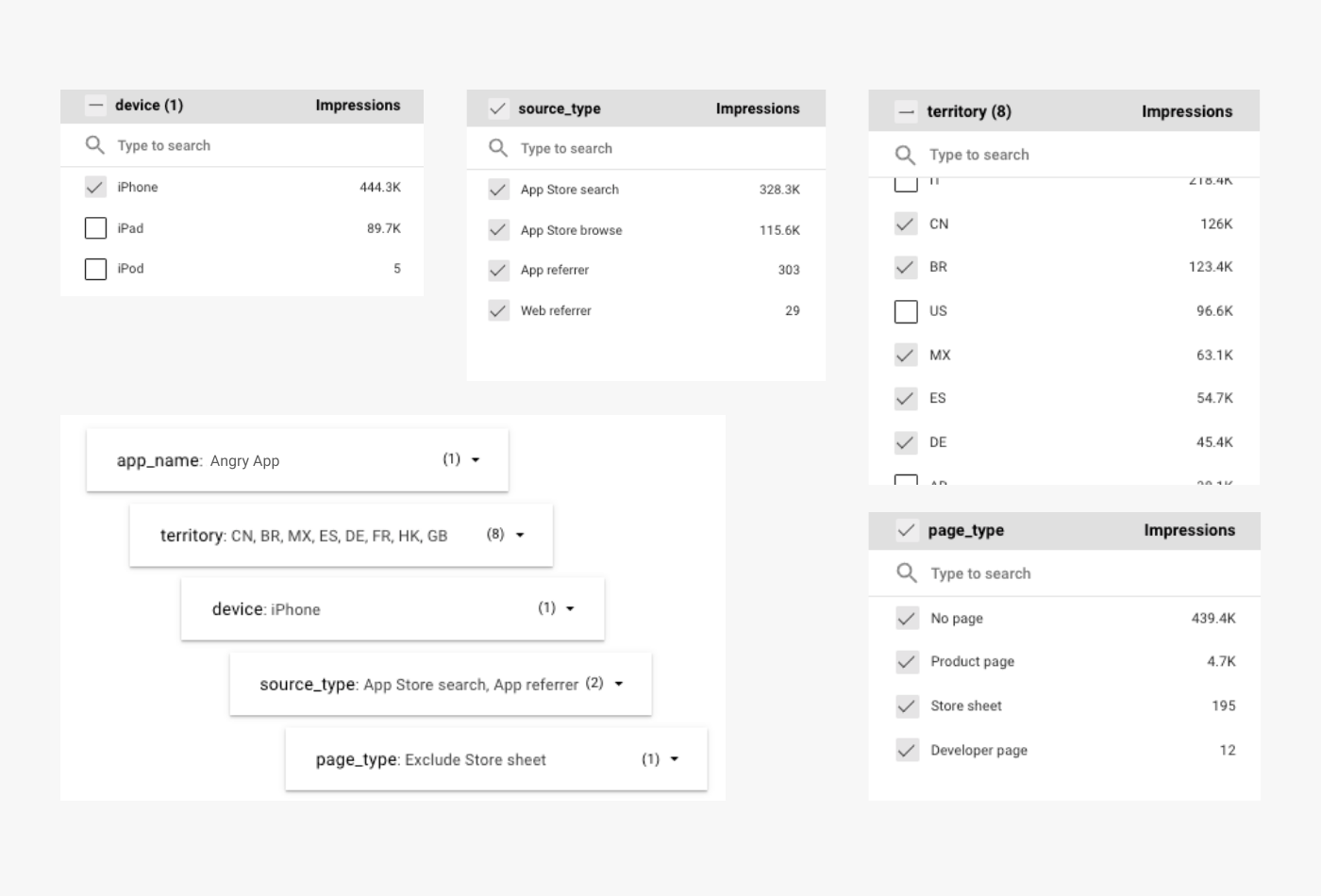Click the 444.3K iPhone impressions value
This screenshot has height=896, width=1321.
(x=380, y=188)
